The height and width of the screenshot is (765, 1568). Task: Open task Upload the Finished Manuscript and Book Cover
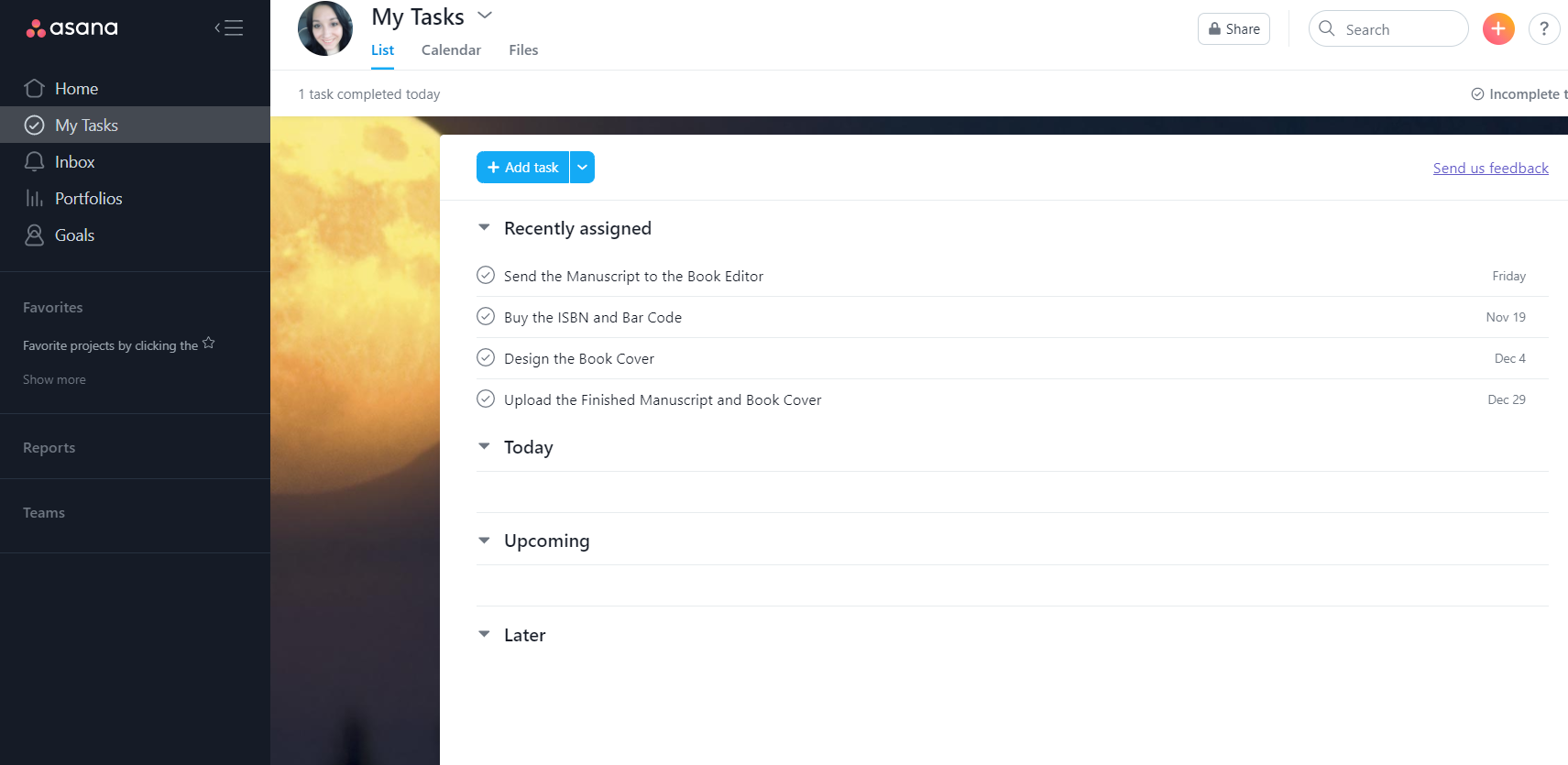pos(663,399)
